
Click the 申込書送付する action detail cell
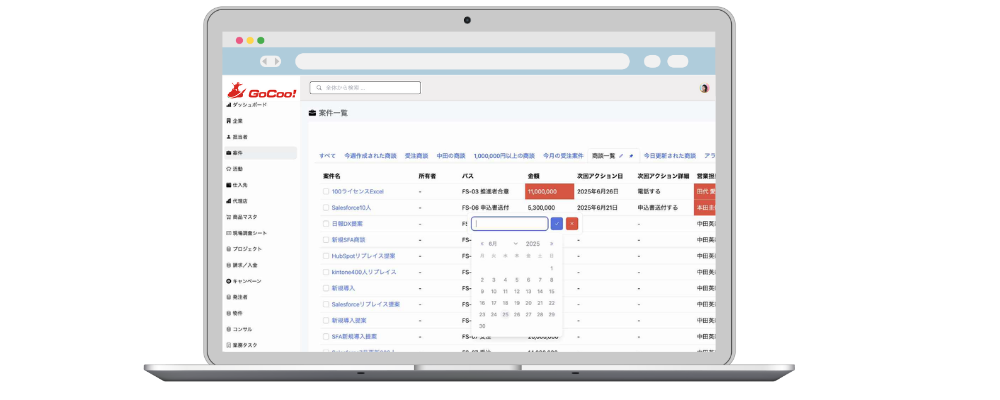(658, 208)
